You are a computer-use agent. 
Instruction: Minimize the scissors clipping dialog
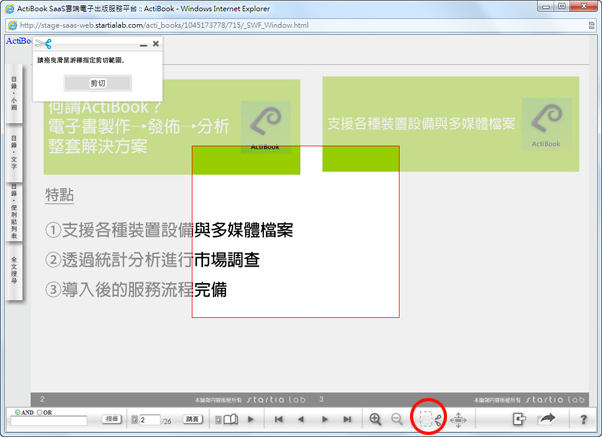[x=144, y=44]
